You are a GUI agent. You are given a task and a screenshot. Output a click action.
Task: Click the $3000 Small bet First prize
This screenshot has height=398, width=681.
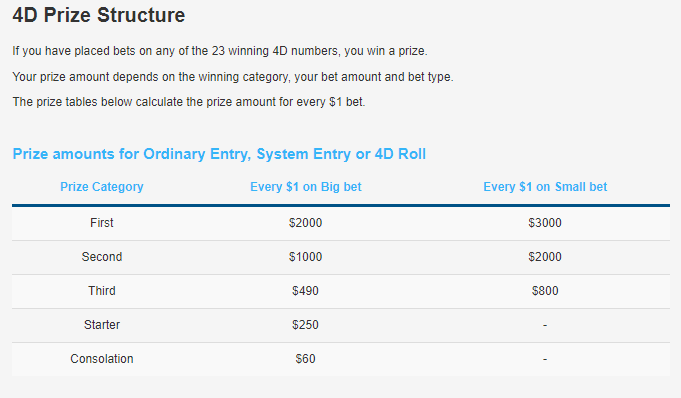545,223
